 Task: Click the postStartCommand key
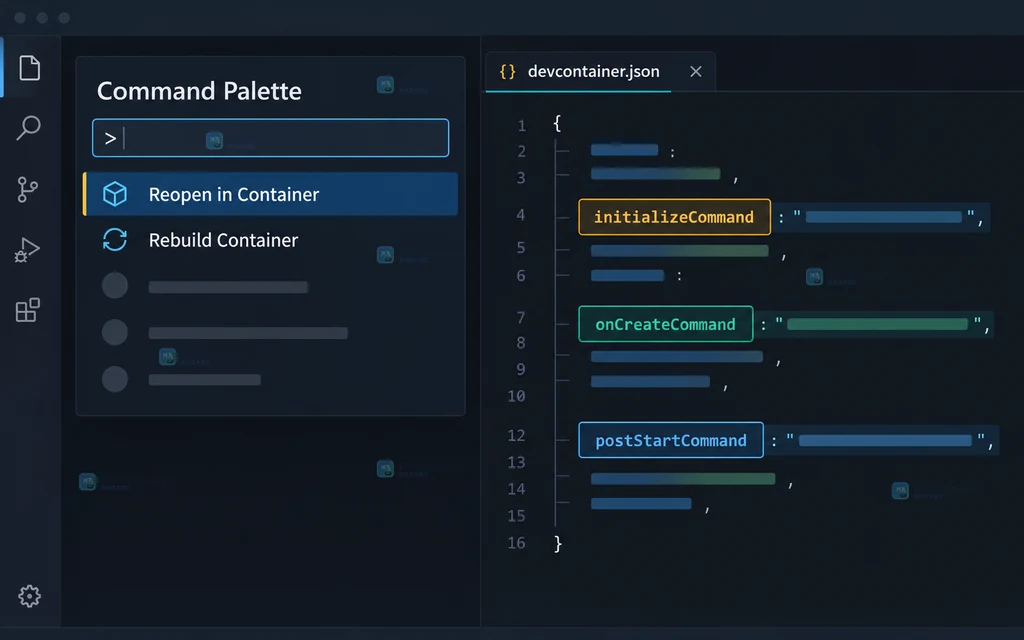[x=671, y=440]
